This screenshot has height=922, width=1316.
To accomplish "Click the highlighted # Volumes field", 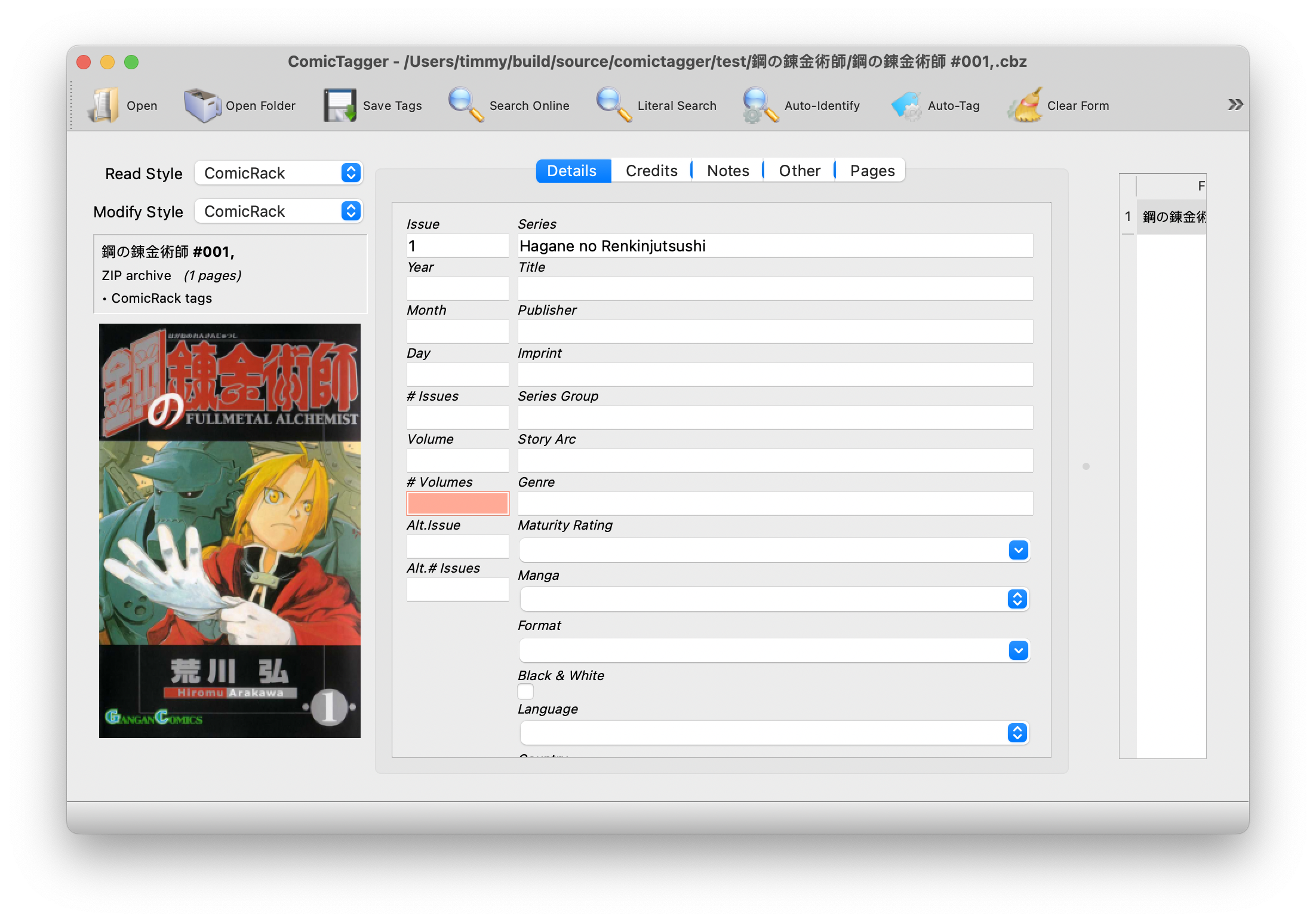I will [457, 503].
